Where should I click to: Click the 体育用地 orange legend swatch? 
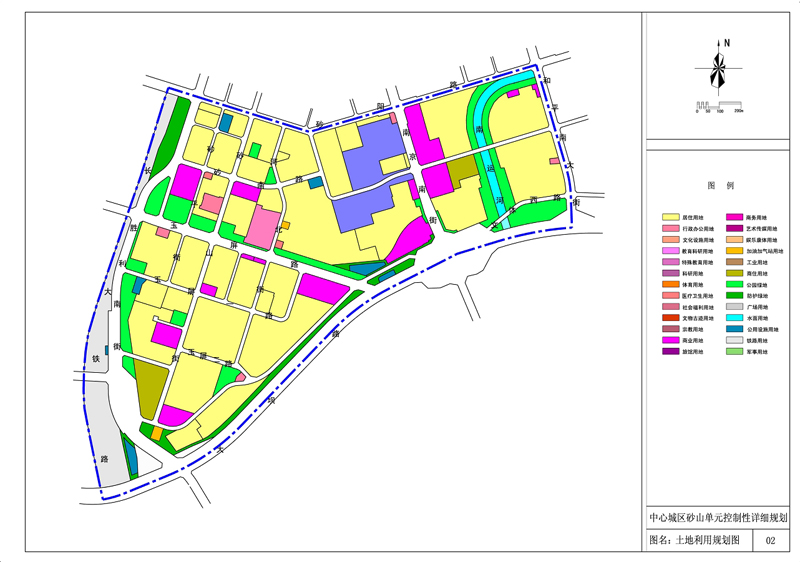[x=670, y=285]
